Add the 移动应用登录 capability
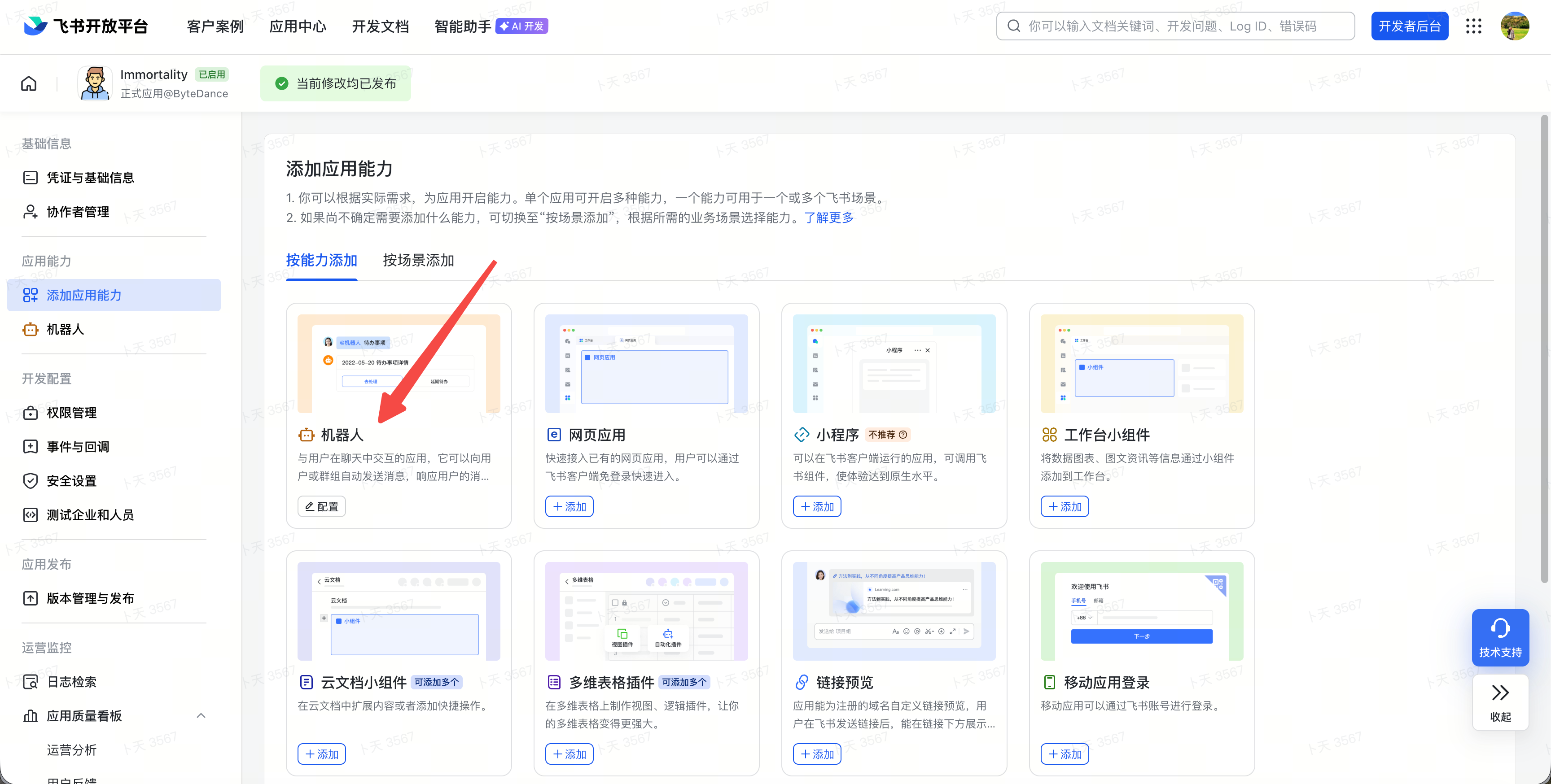The image size is (1551, 784). pyautogui.click(x=1065, y=754)
